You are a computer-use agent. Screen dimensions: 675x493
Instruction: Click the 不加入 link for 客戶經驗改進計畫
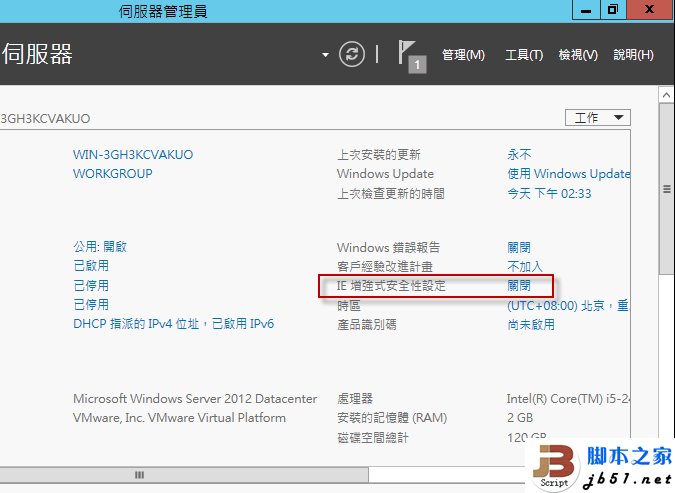[x=525, y=267]
